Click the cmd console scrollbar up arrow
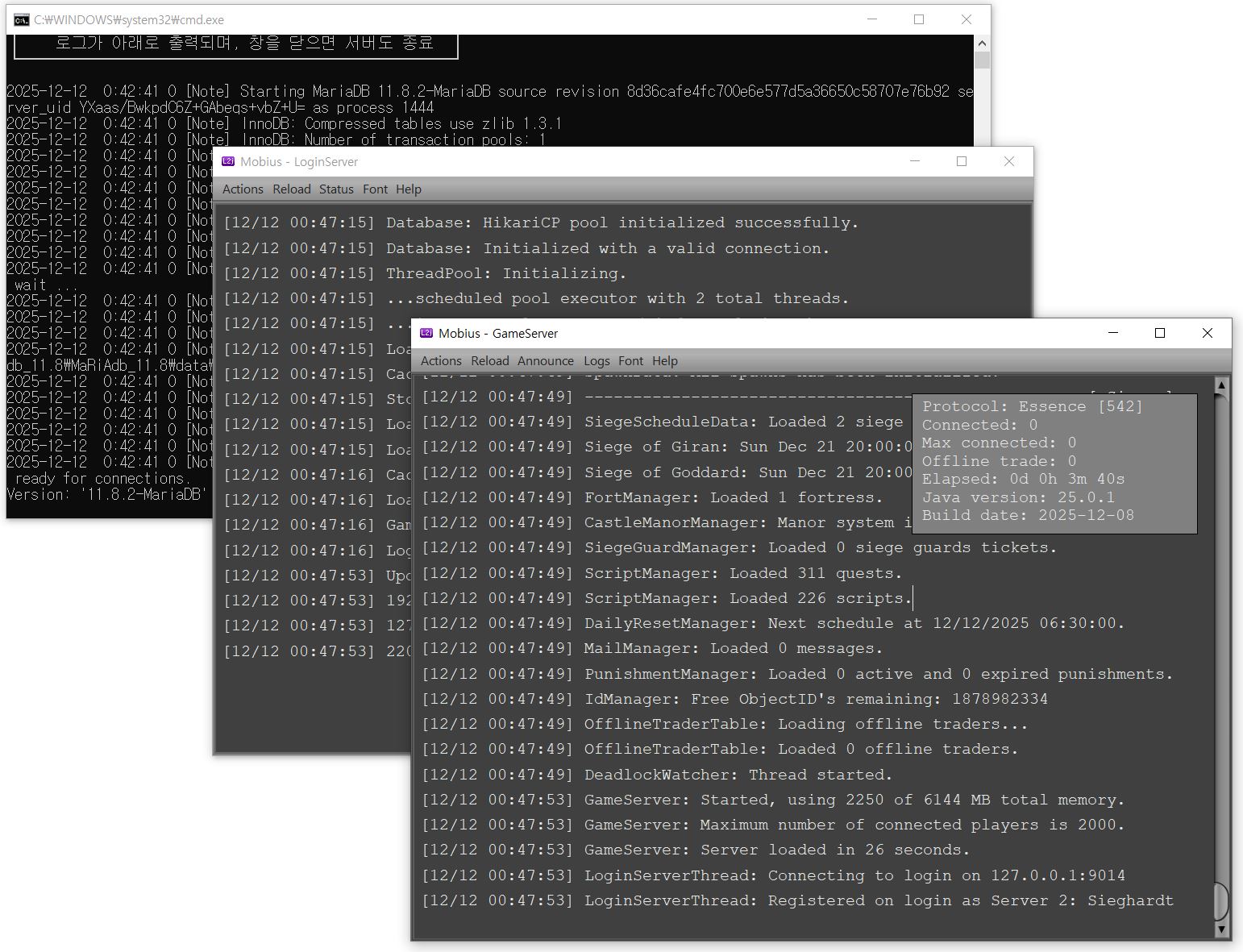Screen dimensions: 1243x952 click(982, 44)
